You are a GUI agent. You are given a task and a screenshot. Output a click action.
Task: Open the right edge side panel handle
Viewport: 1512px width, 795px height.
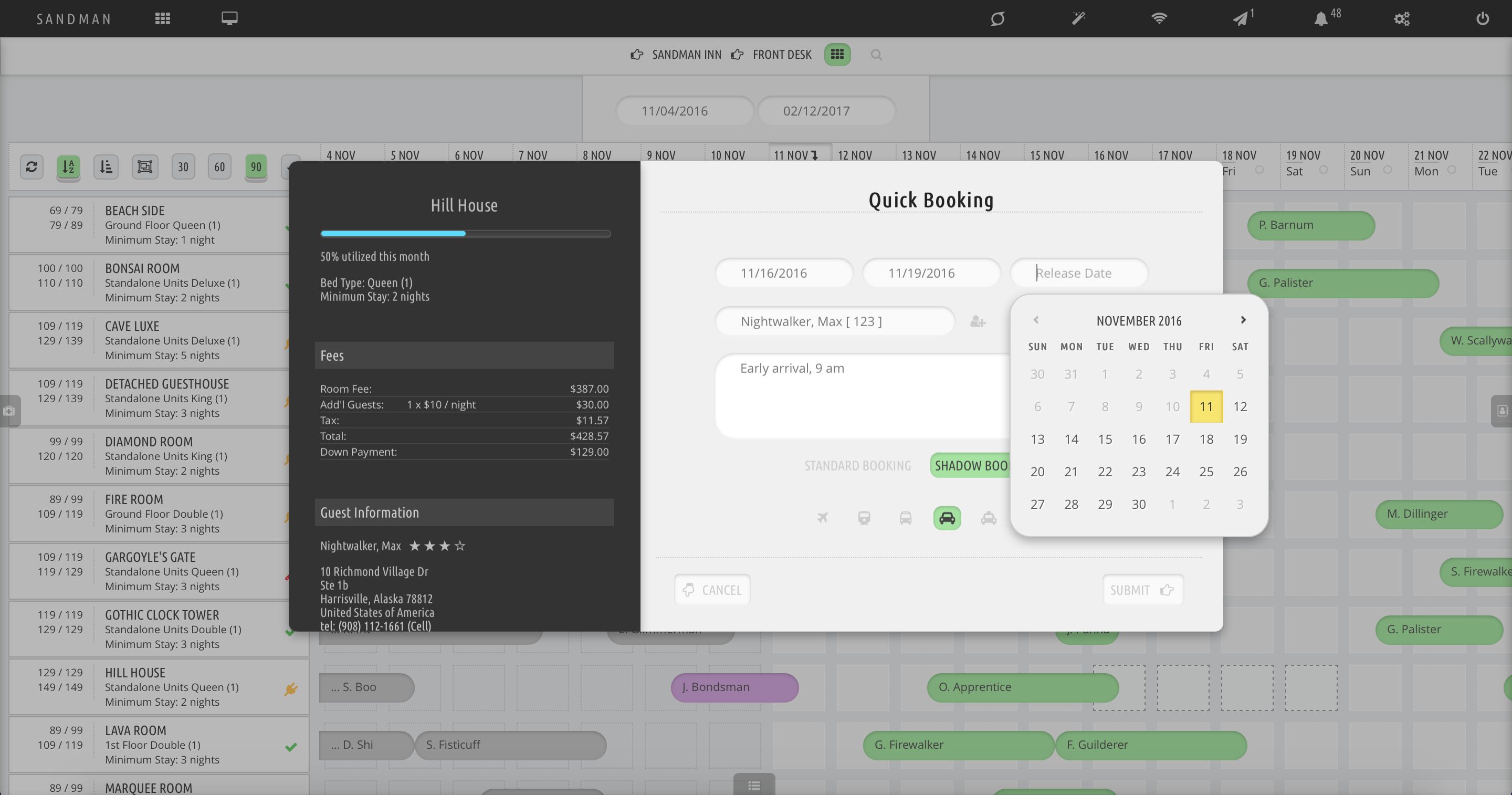pos(1501,411)
